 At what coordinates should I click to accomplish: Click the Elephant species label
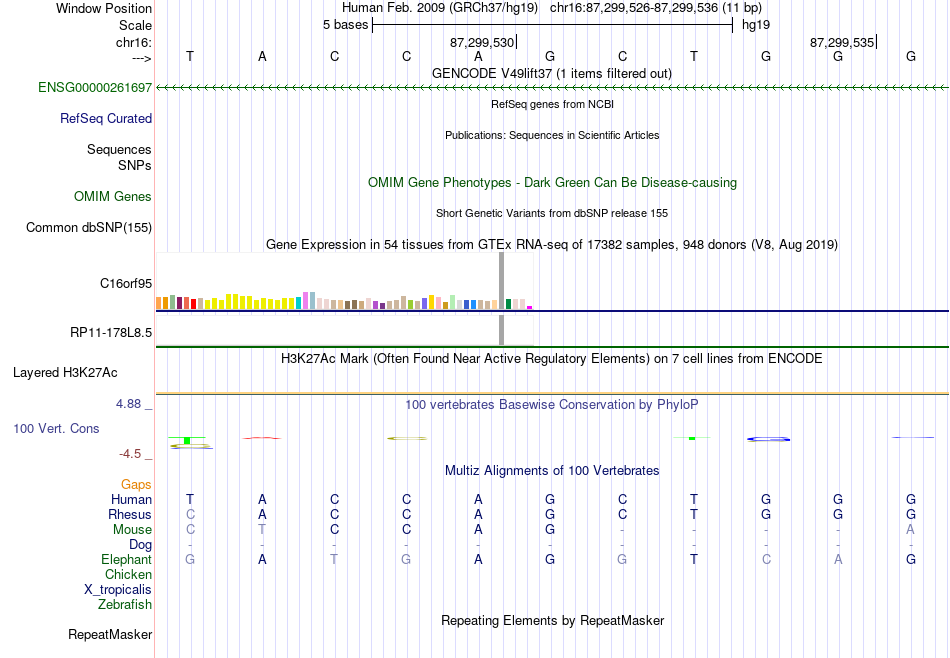tap(126, 559)
